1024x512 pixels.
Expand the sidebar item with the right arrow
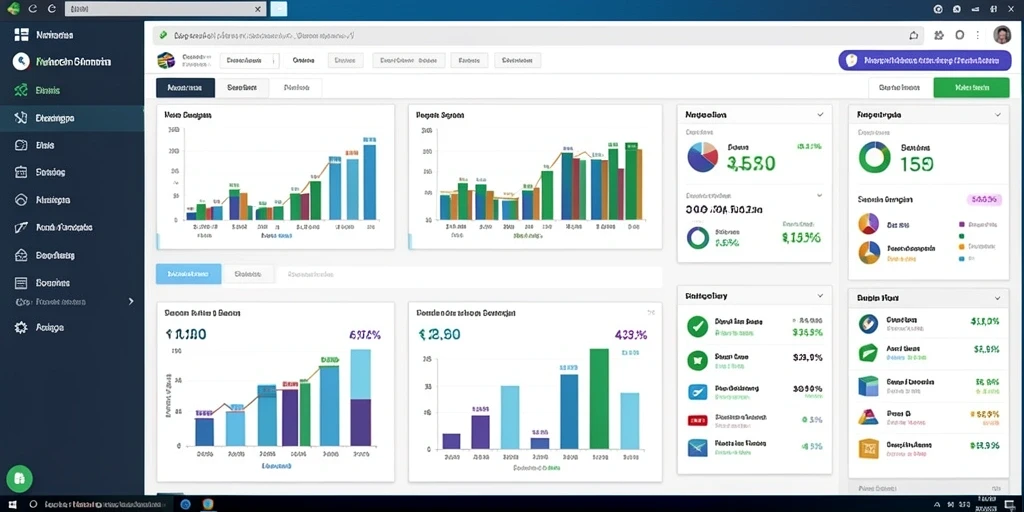(x=131, y=301)
